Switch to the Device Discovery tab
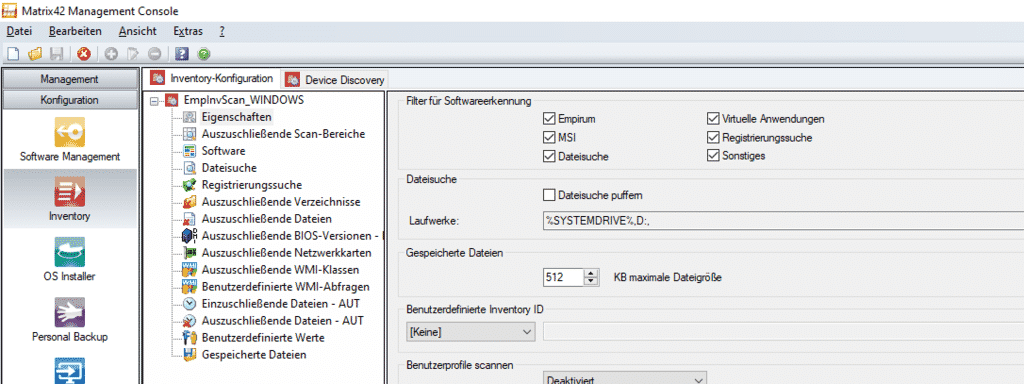This screenshot has width=1024, height=384. [335, 80]
